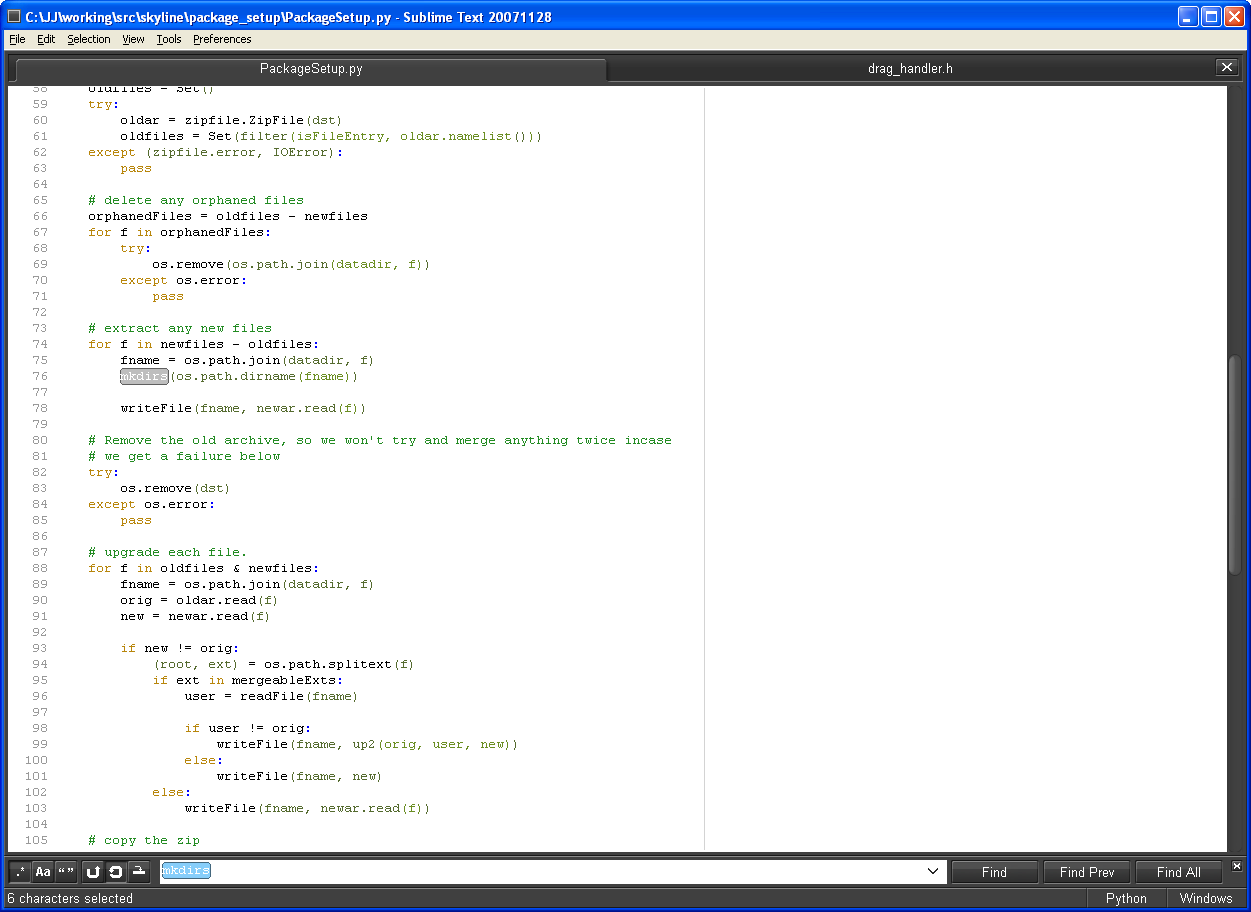The height and width of the screenshot is (912, 1251).
Task: Toggle case sensitive matching (Aa)
Action: 43,872
